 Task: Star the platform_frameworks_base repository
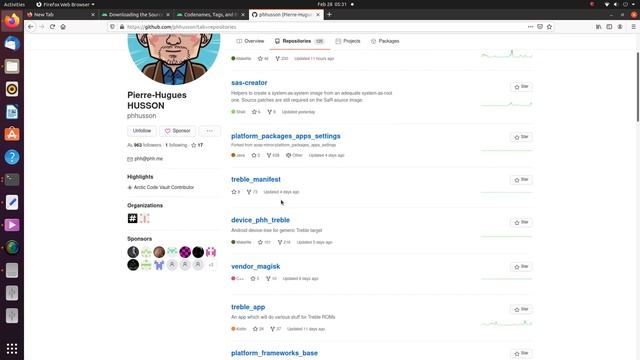click(521, 353)
